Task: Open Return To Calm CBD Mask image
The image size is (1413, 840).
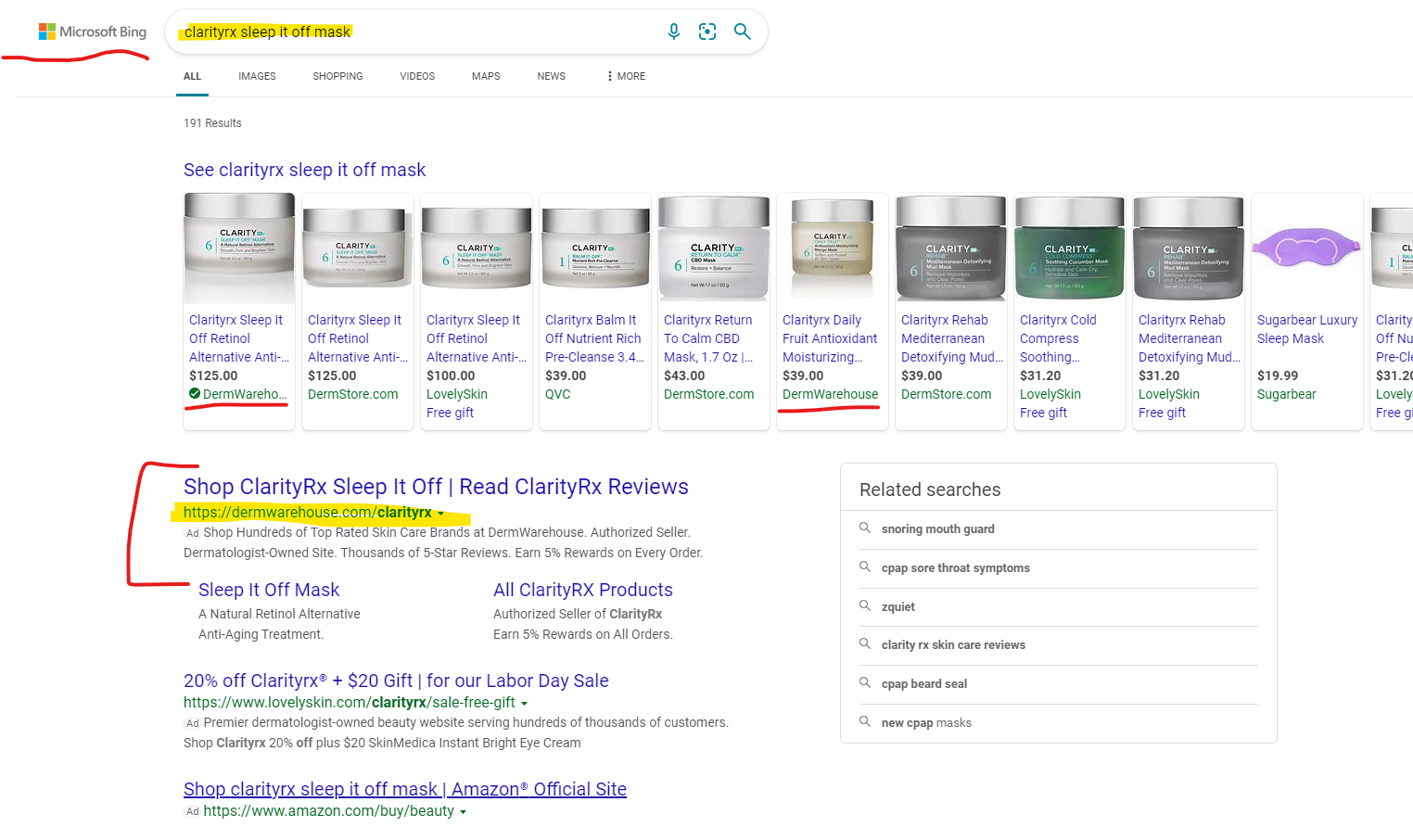Action: [x=714, y=248]
